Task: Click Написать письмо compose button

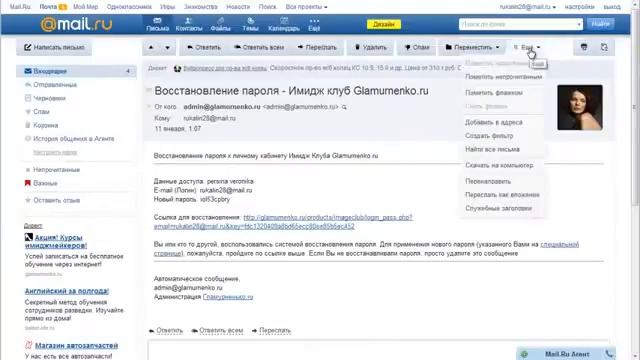Action: pos(54,47)
